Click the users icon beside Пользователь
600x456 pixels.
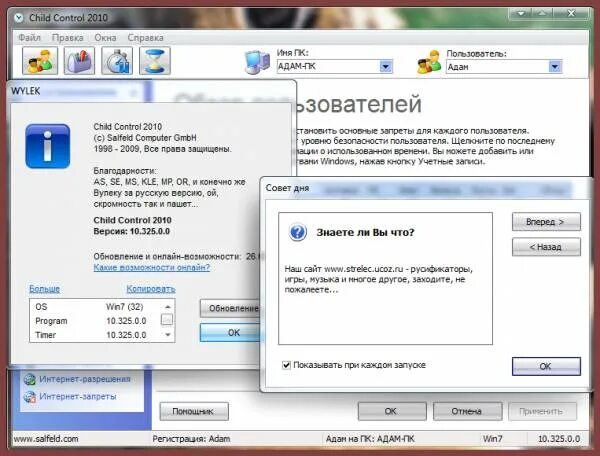(x=429, y=62)
